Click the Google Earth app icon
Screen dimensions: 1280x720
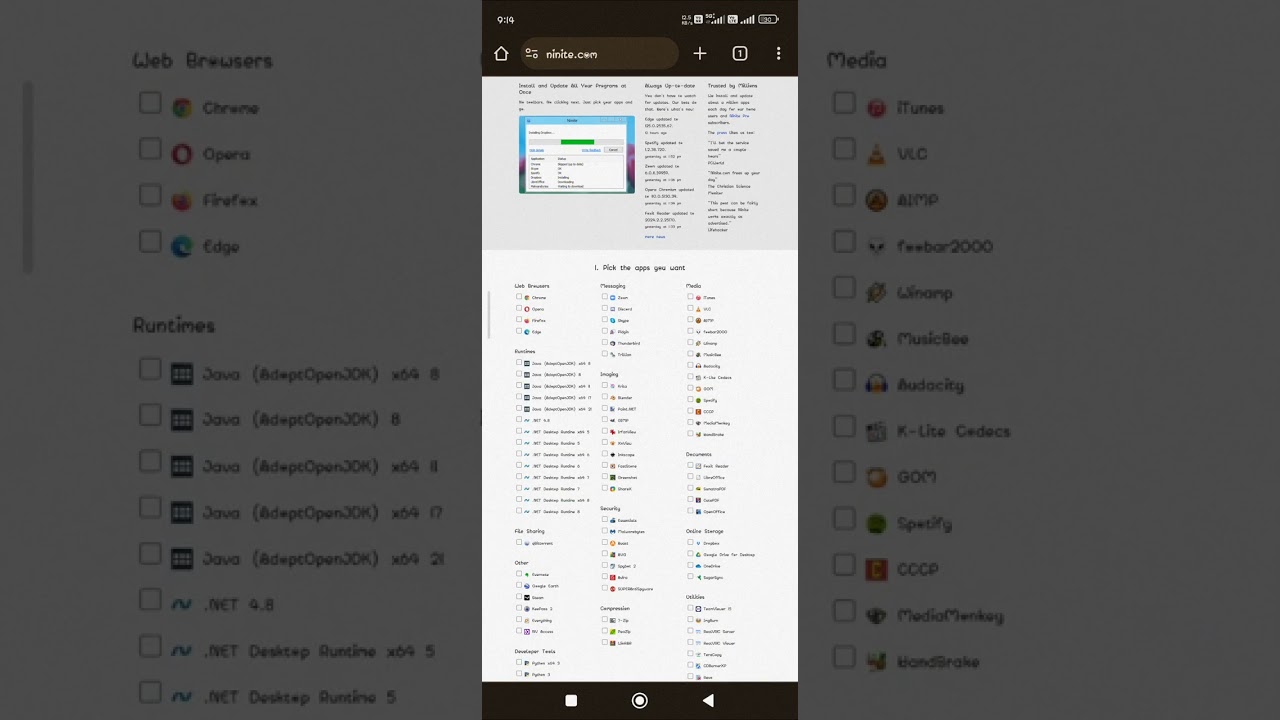(527, 586)
